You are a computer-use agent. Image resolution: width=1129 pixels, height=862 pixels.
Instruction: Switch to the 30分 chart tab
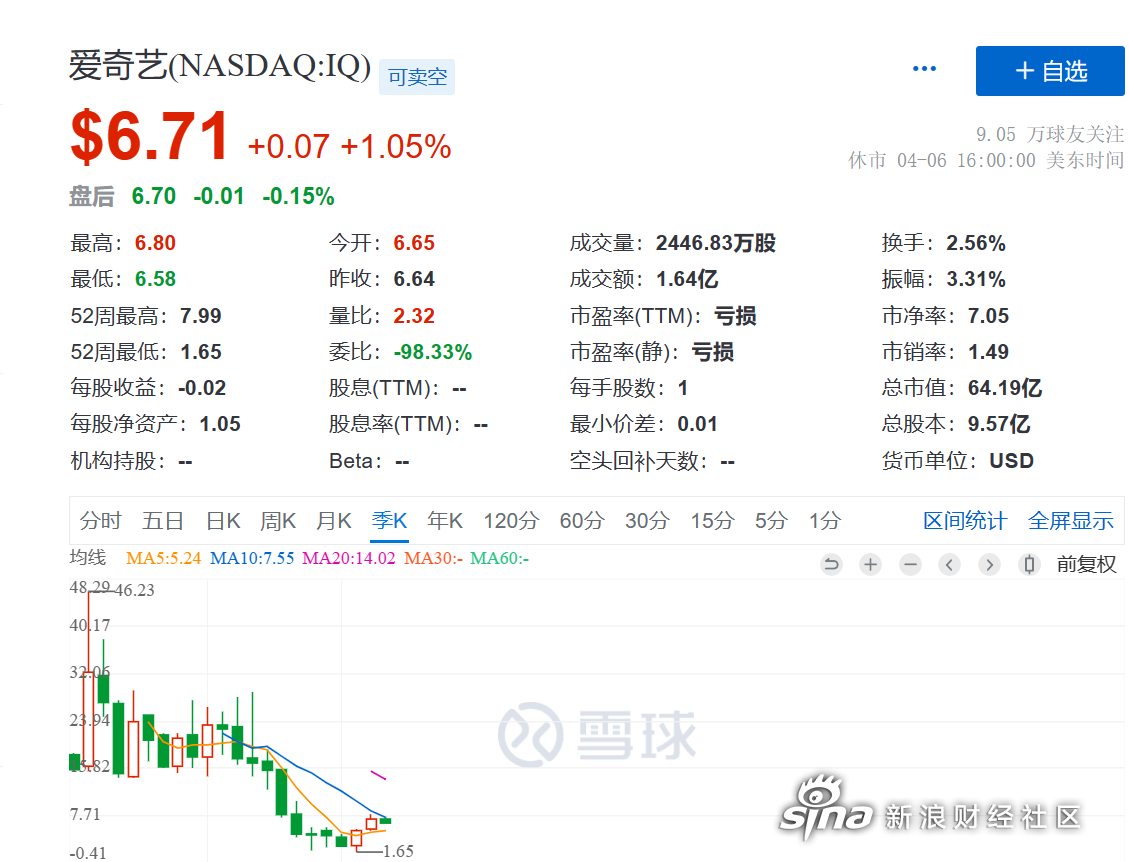647,520
